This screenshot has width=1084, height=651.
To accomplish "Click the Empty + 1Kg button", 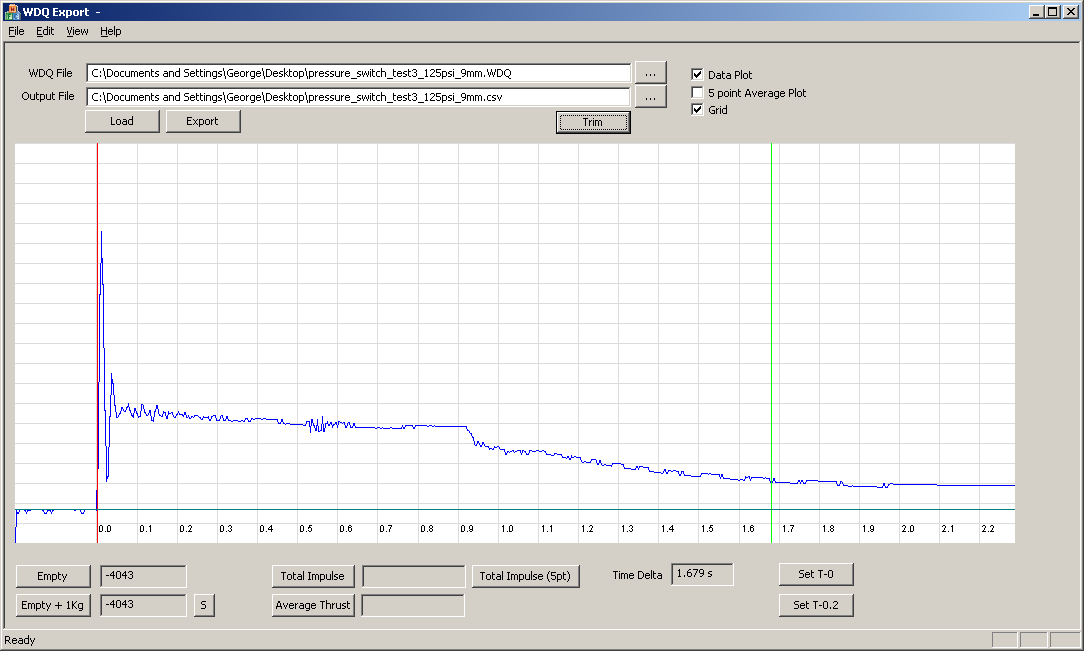I will [x=53, y=605].
